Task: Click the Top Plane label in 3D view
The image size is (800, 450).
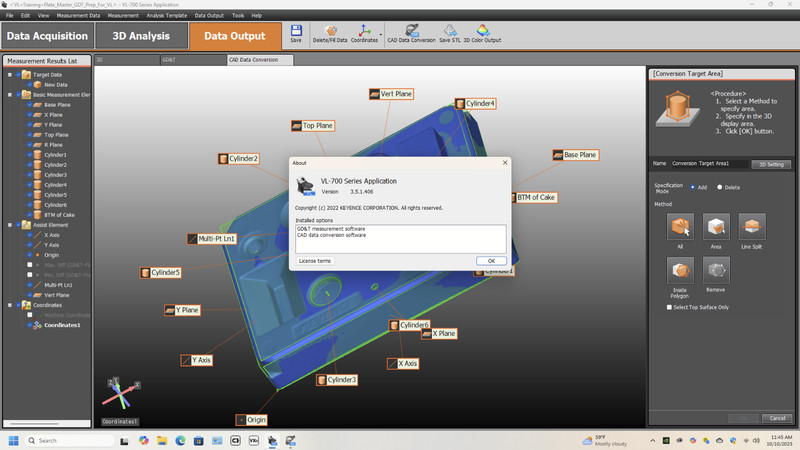Action: pos(313,126)
